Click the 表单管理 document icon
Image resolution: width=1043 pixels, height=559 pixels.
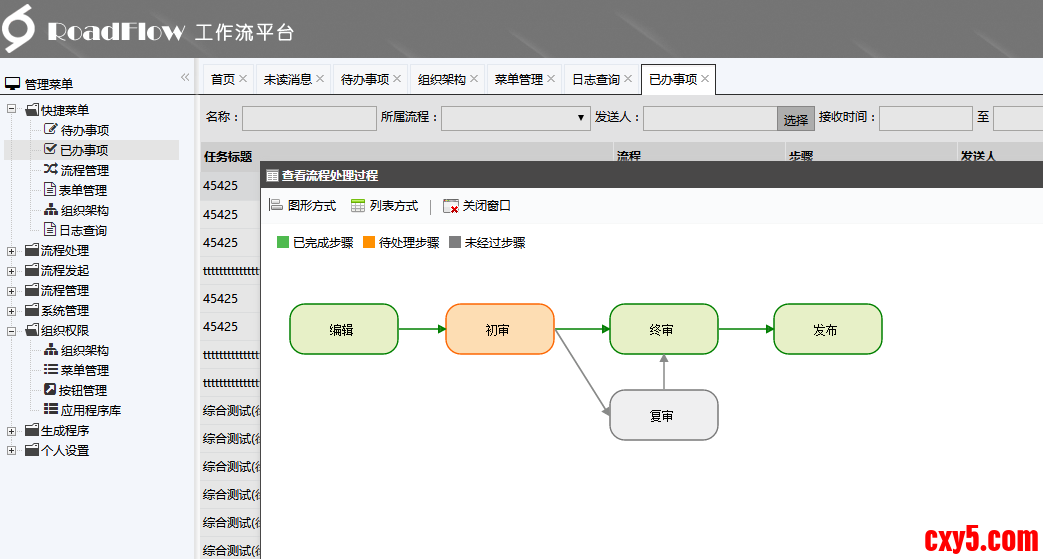[51, 190]
